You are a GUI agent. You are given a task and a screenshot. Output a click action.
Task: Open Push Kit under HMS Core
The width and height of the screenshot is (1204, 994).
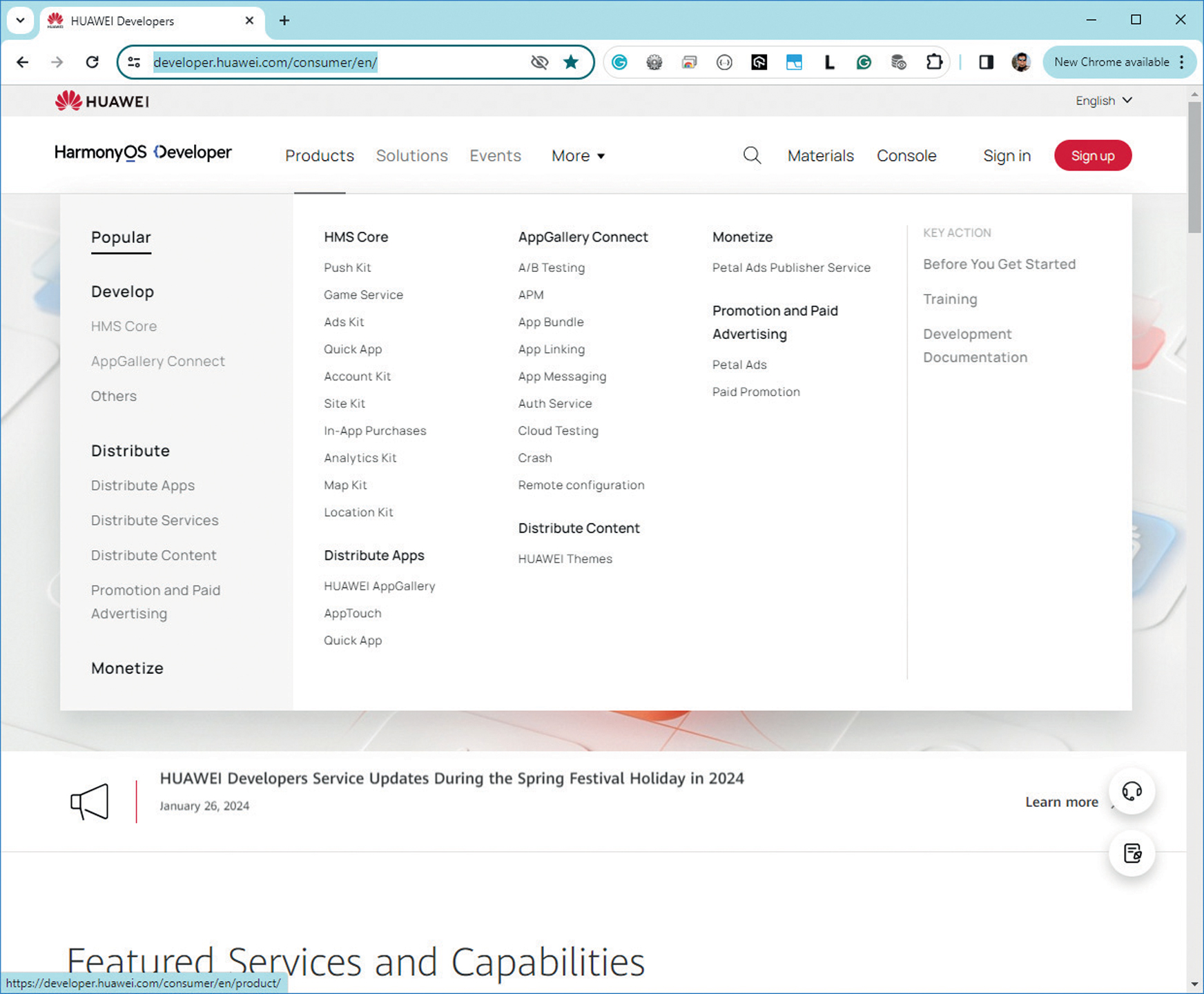347,267
